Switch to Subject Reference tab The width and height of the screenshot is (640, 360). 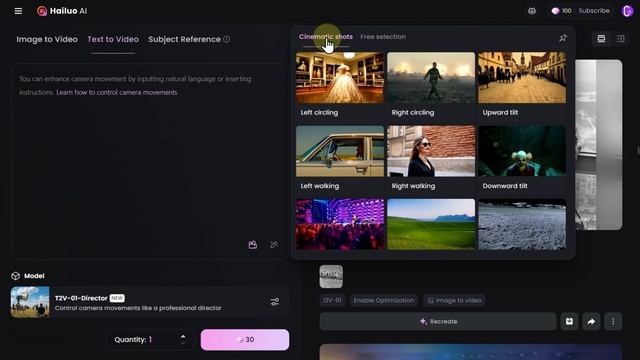[184, 39]
